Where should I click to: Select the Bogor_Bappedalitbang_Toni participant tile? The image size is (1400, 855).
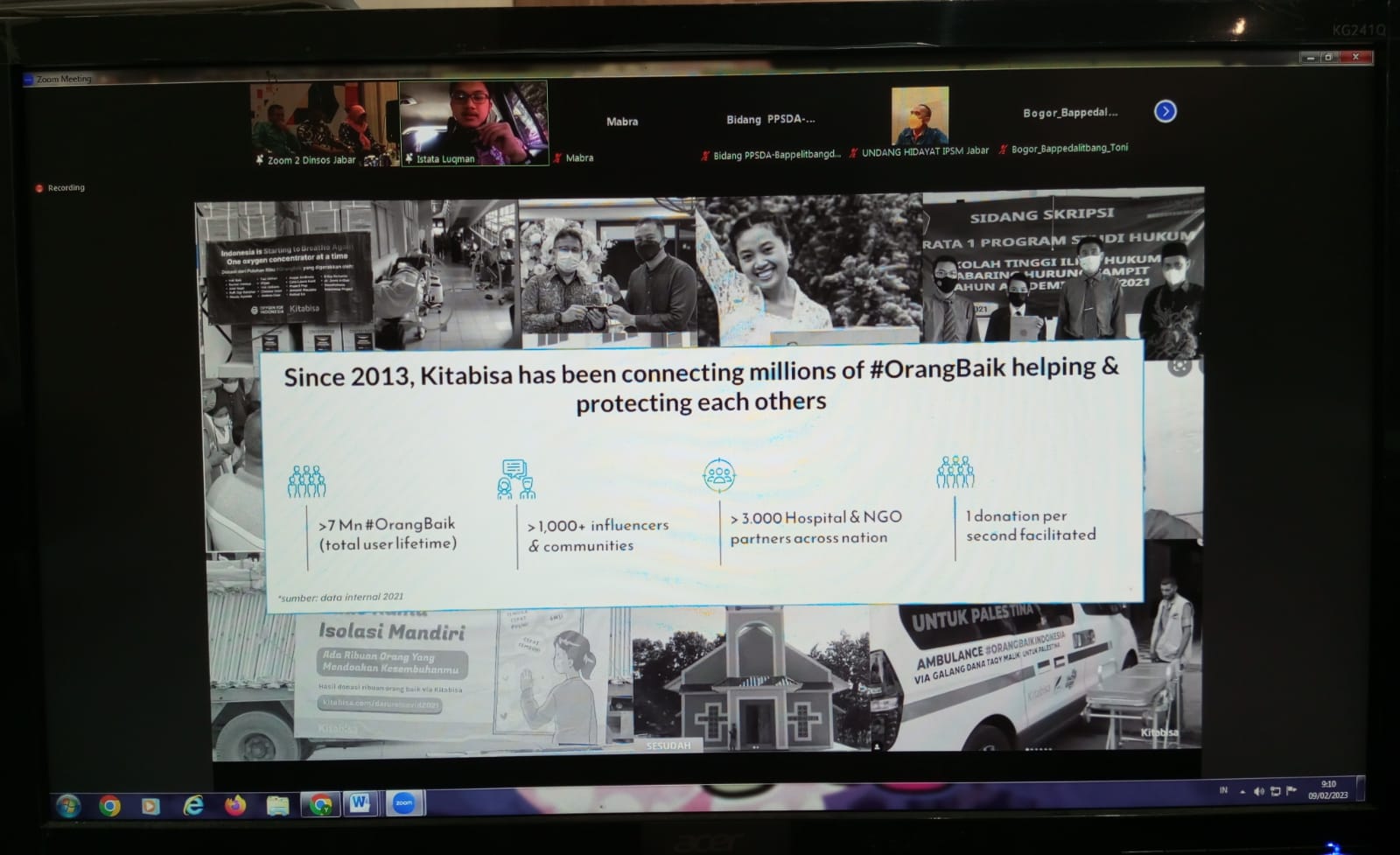(1069, 115)
